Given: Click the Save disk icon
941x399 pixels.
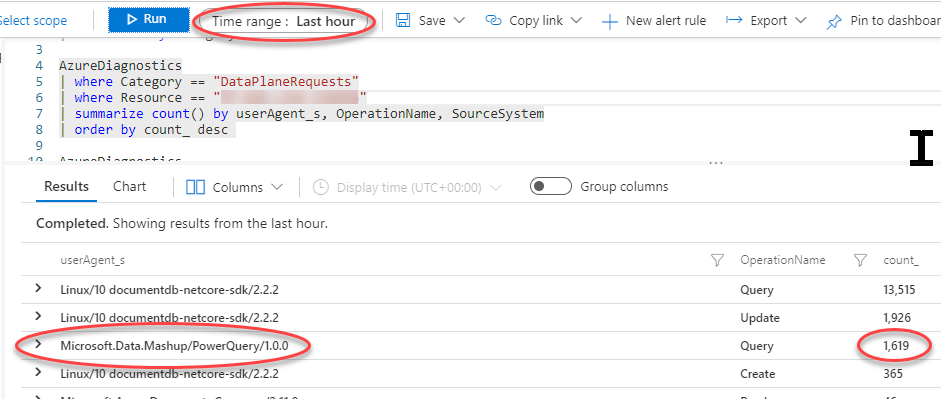Looking at the screenshot, I should pyautogui.click(x=403, y=20).
